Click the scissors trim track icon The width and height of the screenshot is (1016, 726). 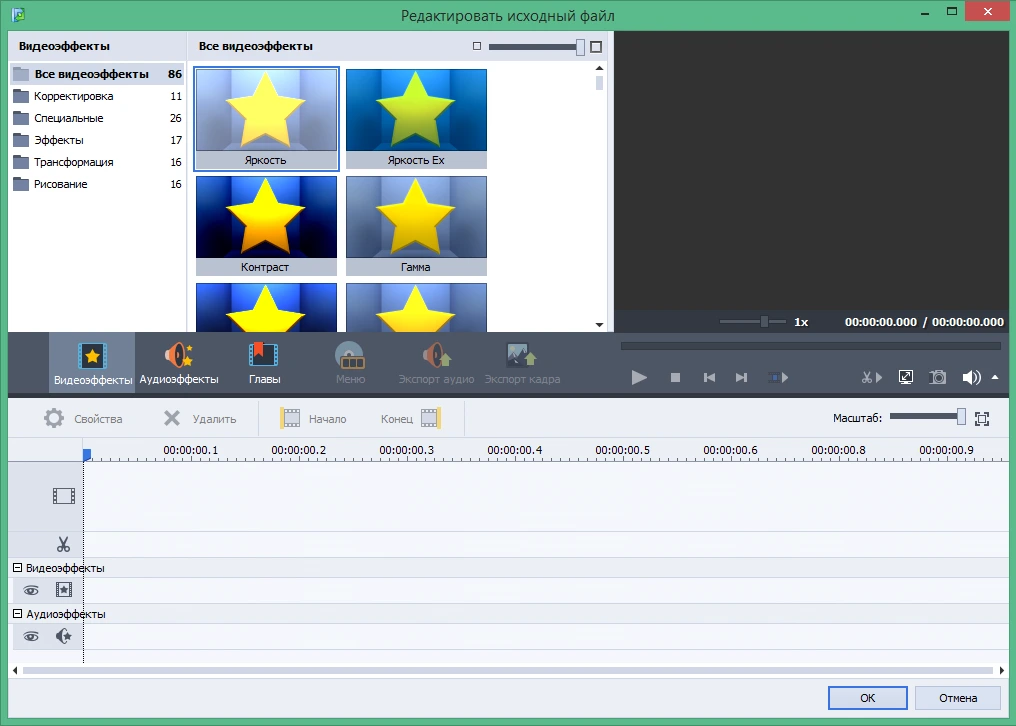pos(63,544)
